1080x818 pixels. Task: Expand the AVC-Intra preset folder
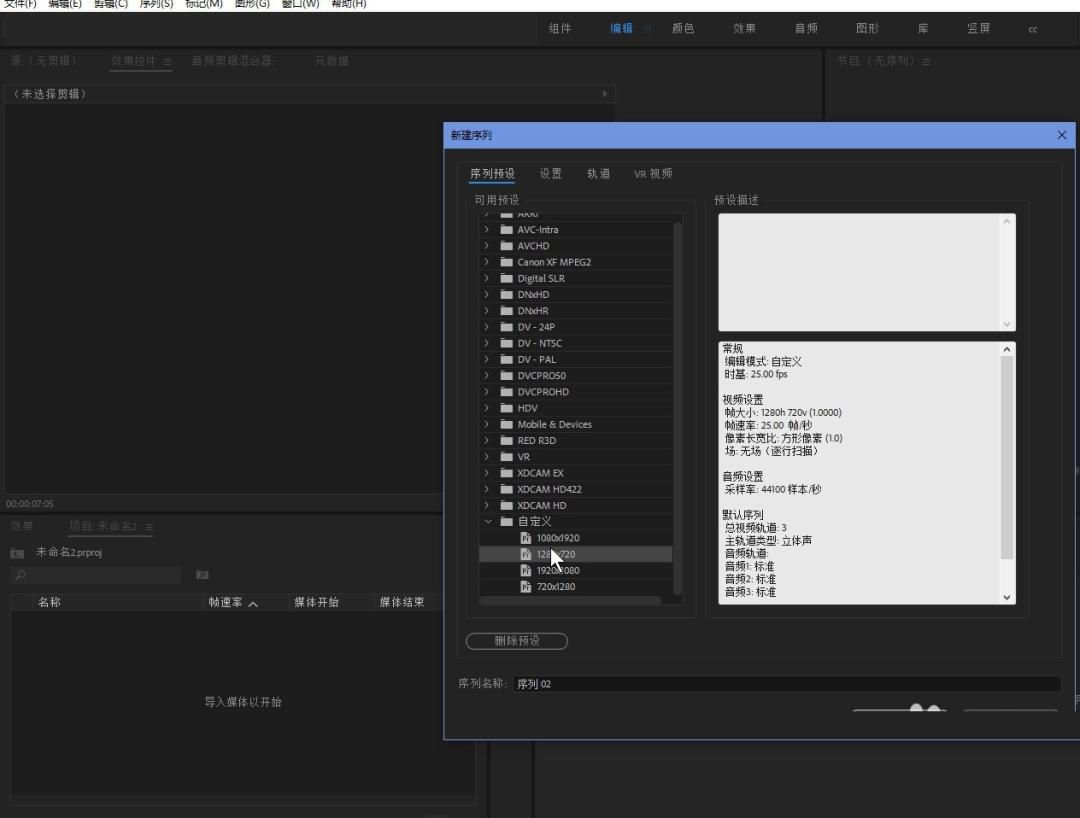[x=487, y=229]
